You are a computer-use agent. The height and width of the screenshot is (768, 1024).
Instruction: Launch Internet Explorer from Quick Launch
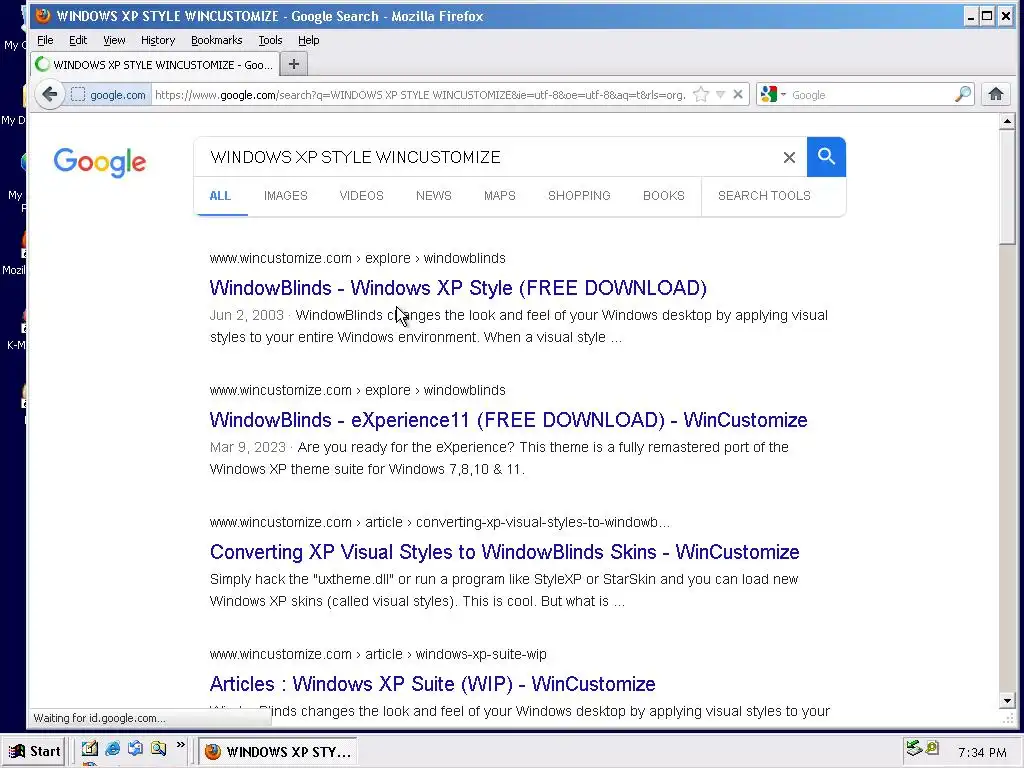[x=112, y=748]
